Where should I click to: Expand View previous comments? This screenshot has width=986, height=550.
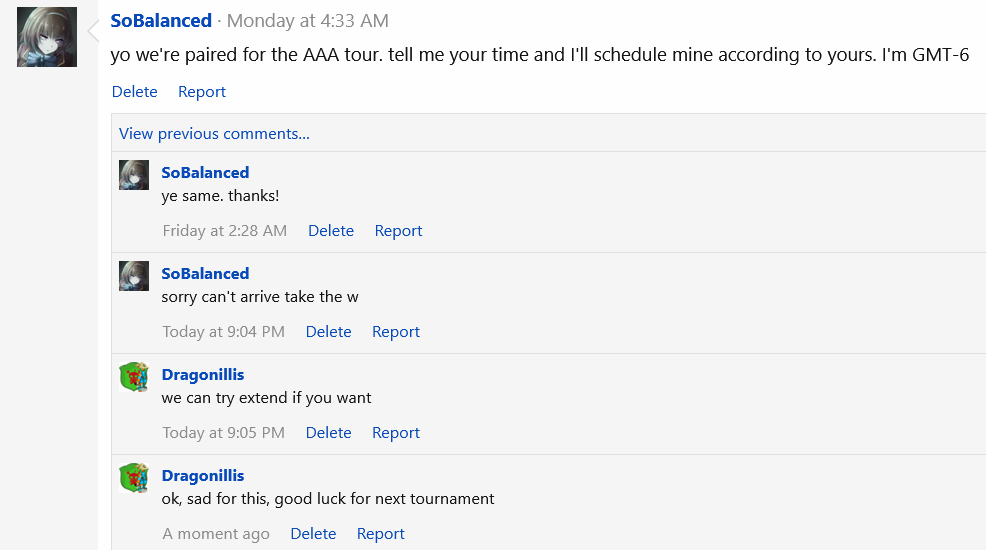point(214,134)
